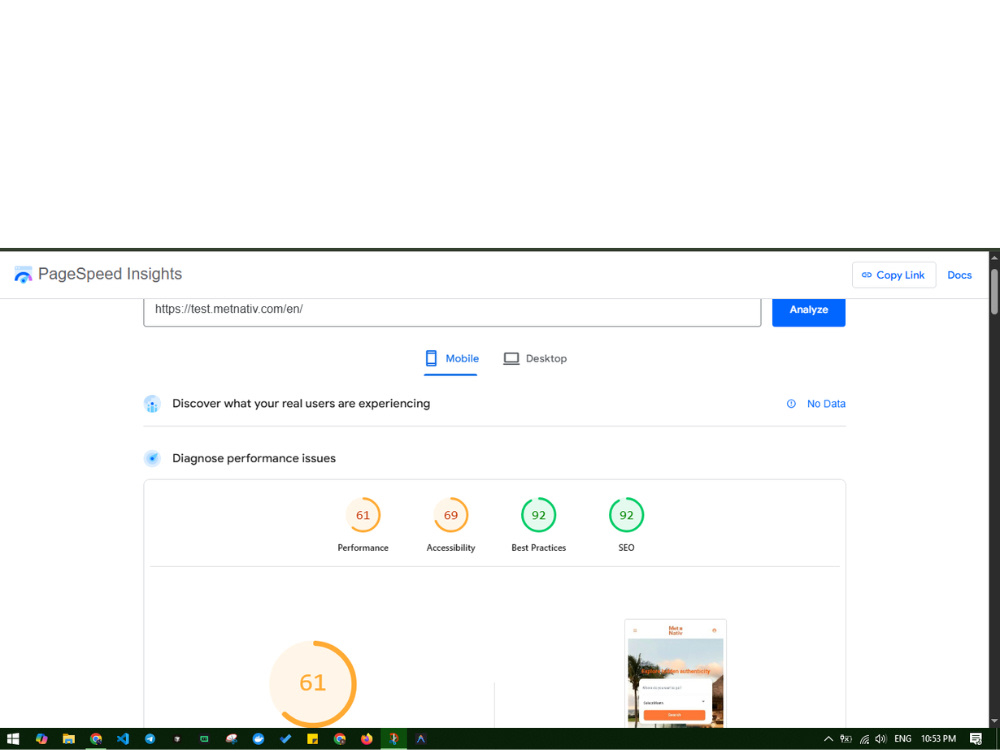Switch to the Mobile tab
The image size is (1000, 750).
[452, 358]
